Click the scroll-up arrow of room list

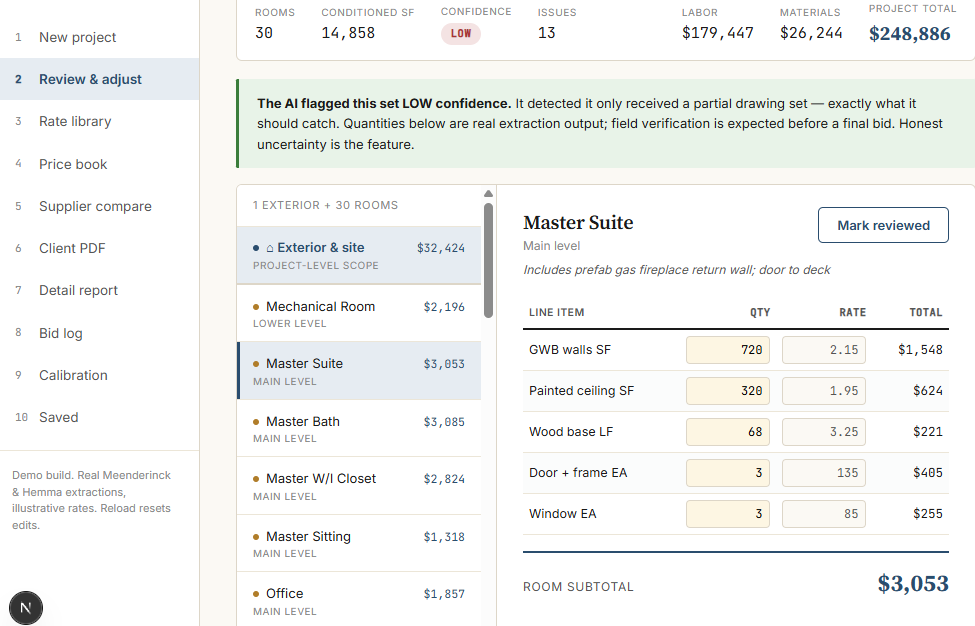488,193
